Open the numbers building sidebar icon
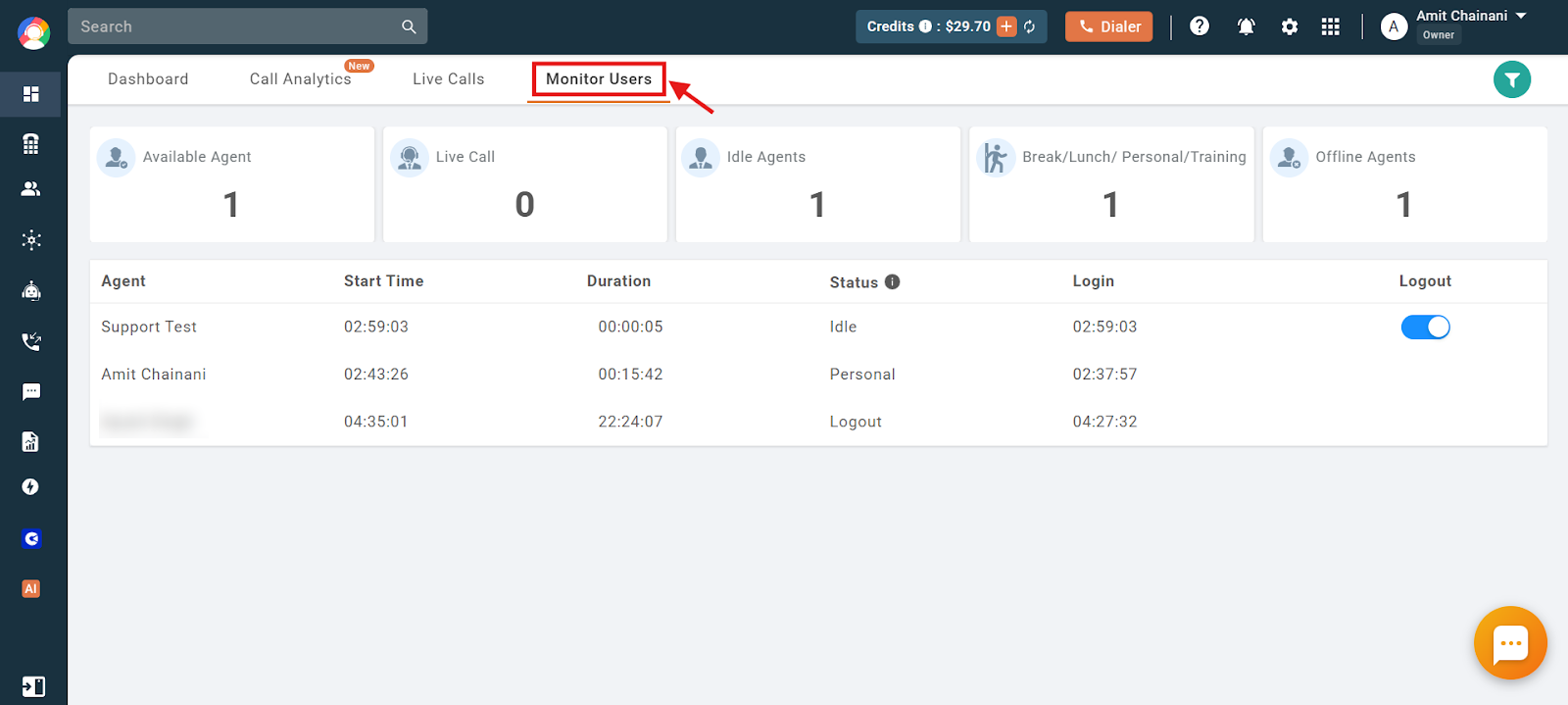The height and width of the screenshot is (705, 1568). click(x=31, y=143)
